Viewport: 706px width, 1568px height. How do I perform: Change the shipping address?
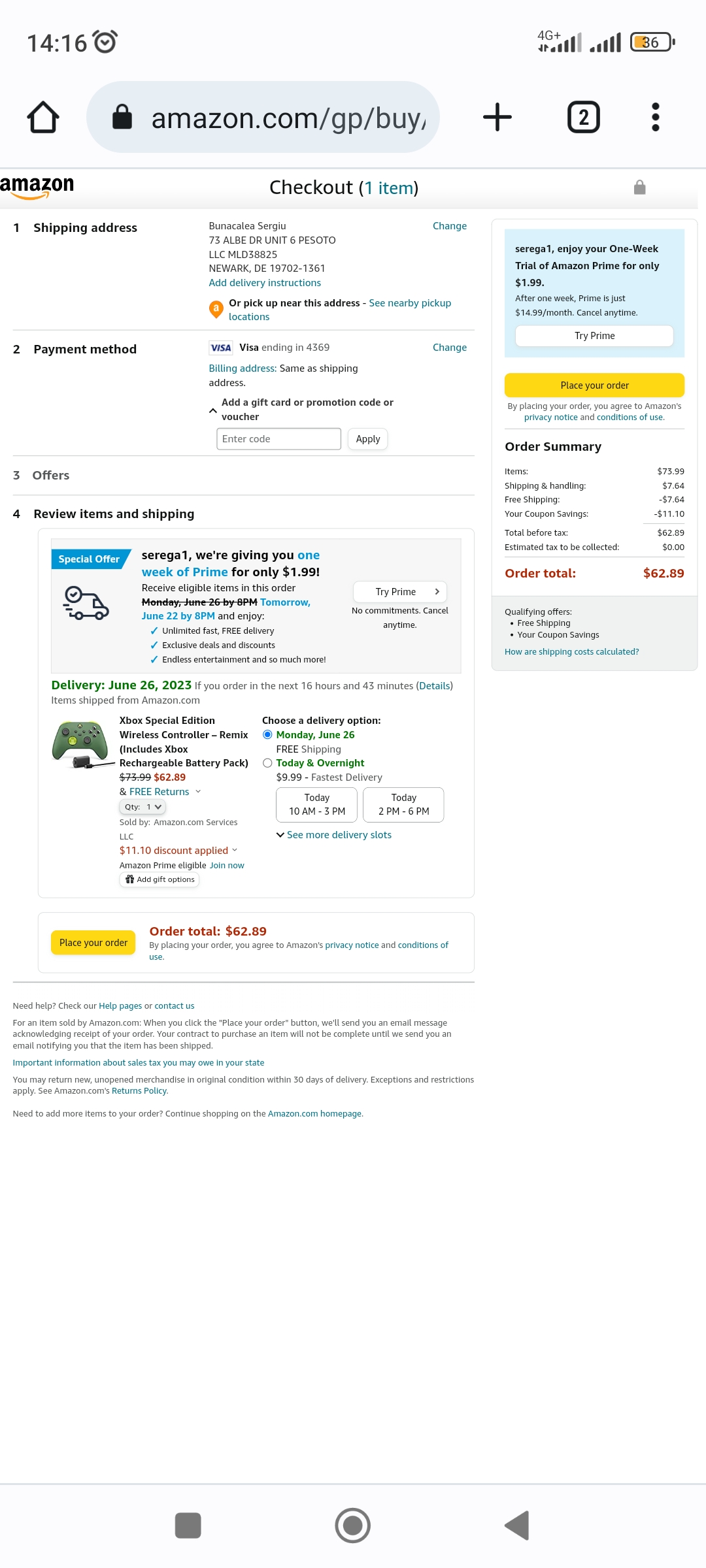pyautogui.click(x=449, y=226)
